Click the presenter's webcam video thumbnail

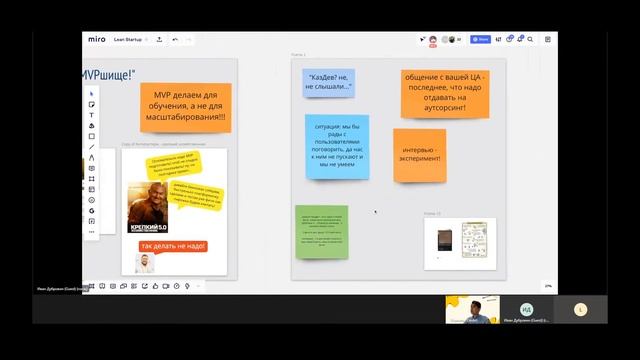click(473, 310)
